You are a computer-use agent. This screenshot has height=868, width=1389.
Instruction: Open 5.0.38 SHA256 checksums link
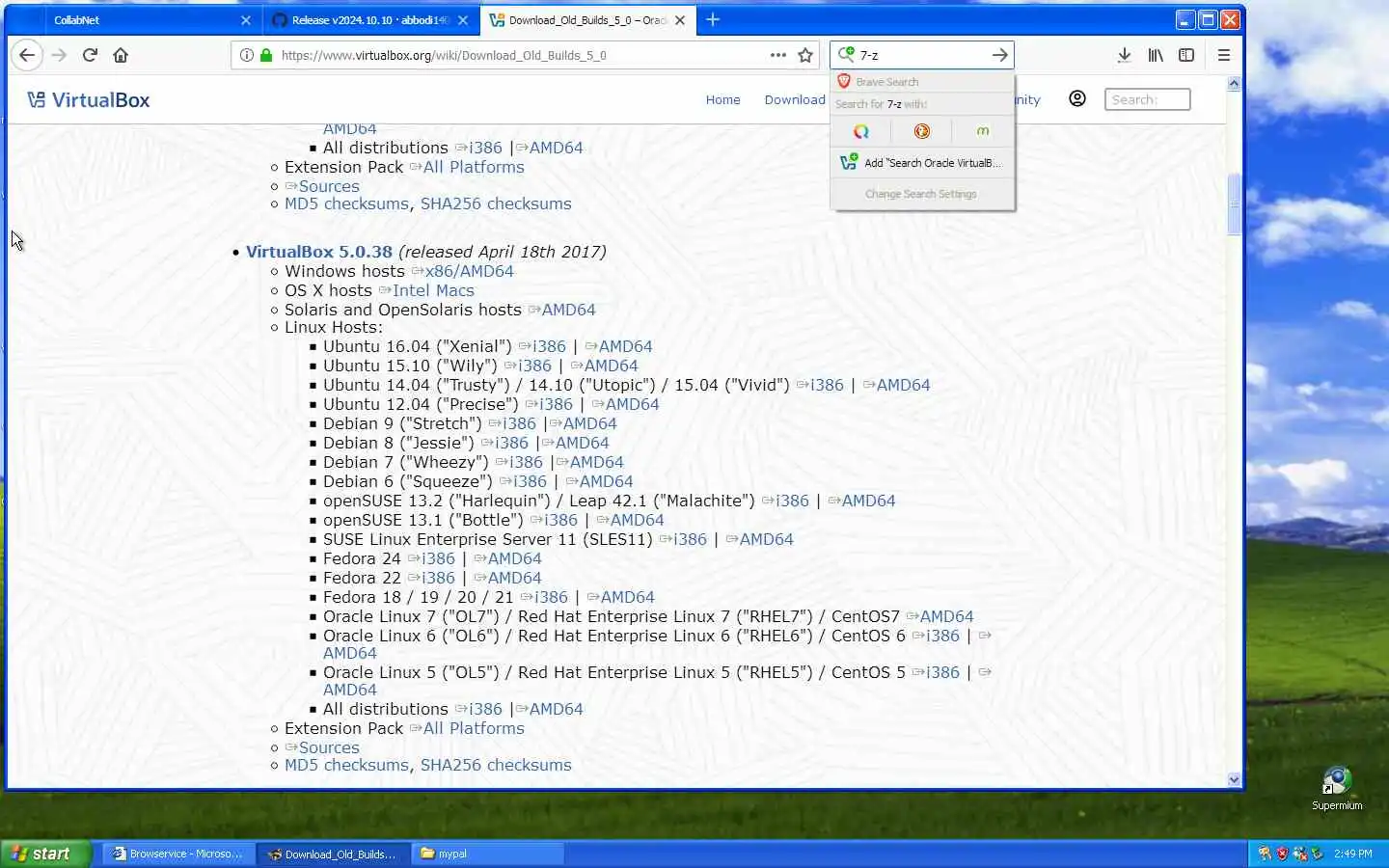click(496, 765)
